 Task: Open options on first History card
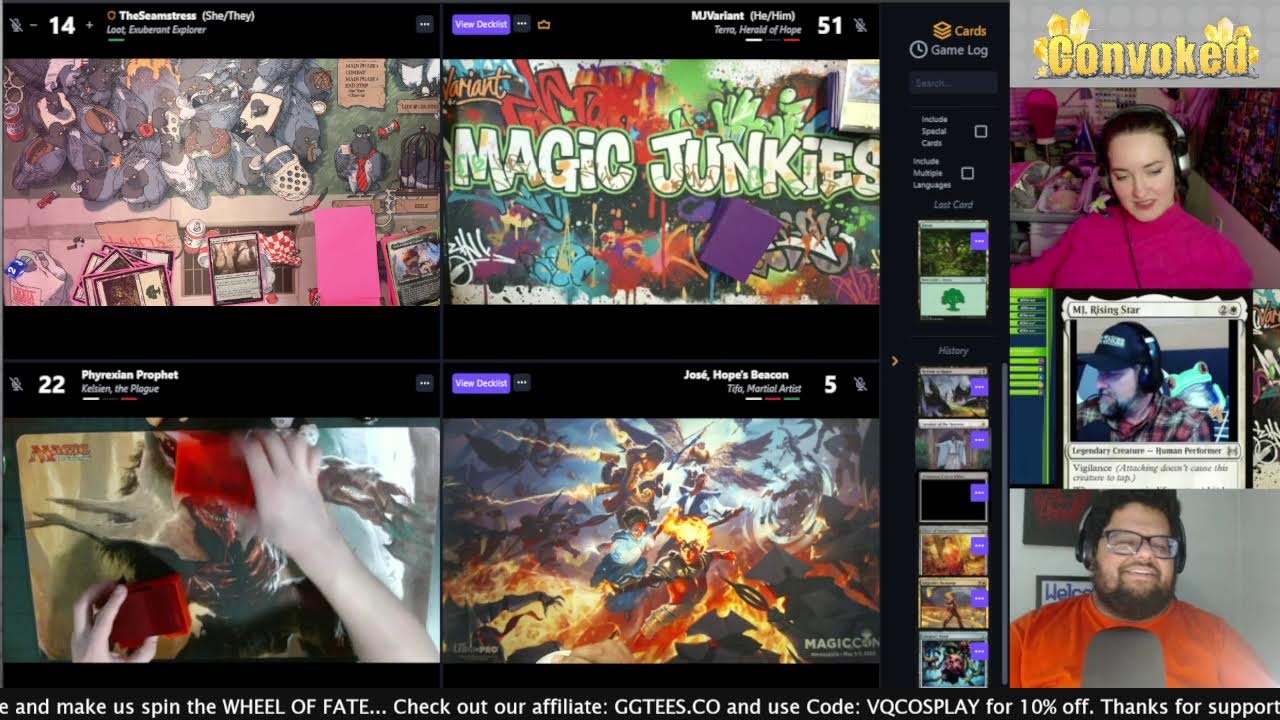[978, 386]
